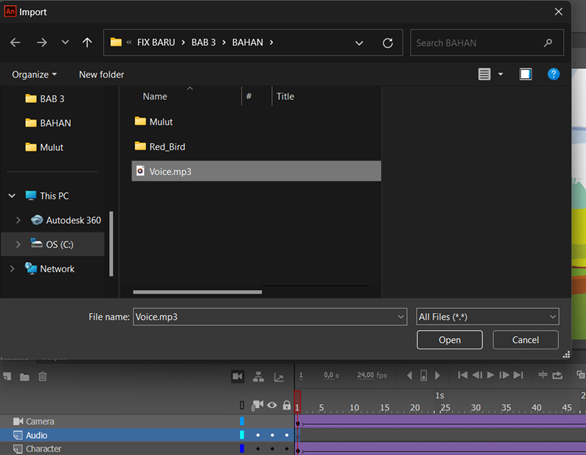Click the new folder icon in timeline
Screen dimensions: 586x455
25,377
